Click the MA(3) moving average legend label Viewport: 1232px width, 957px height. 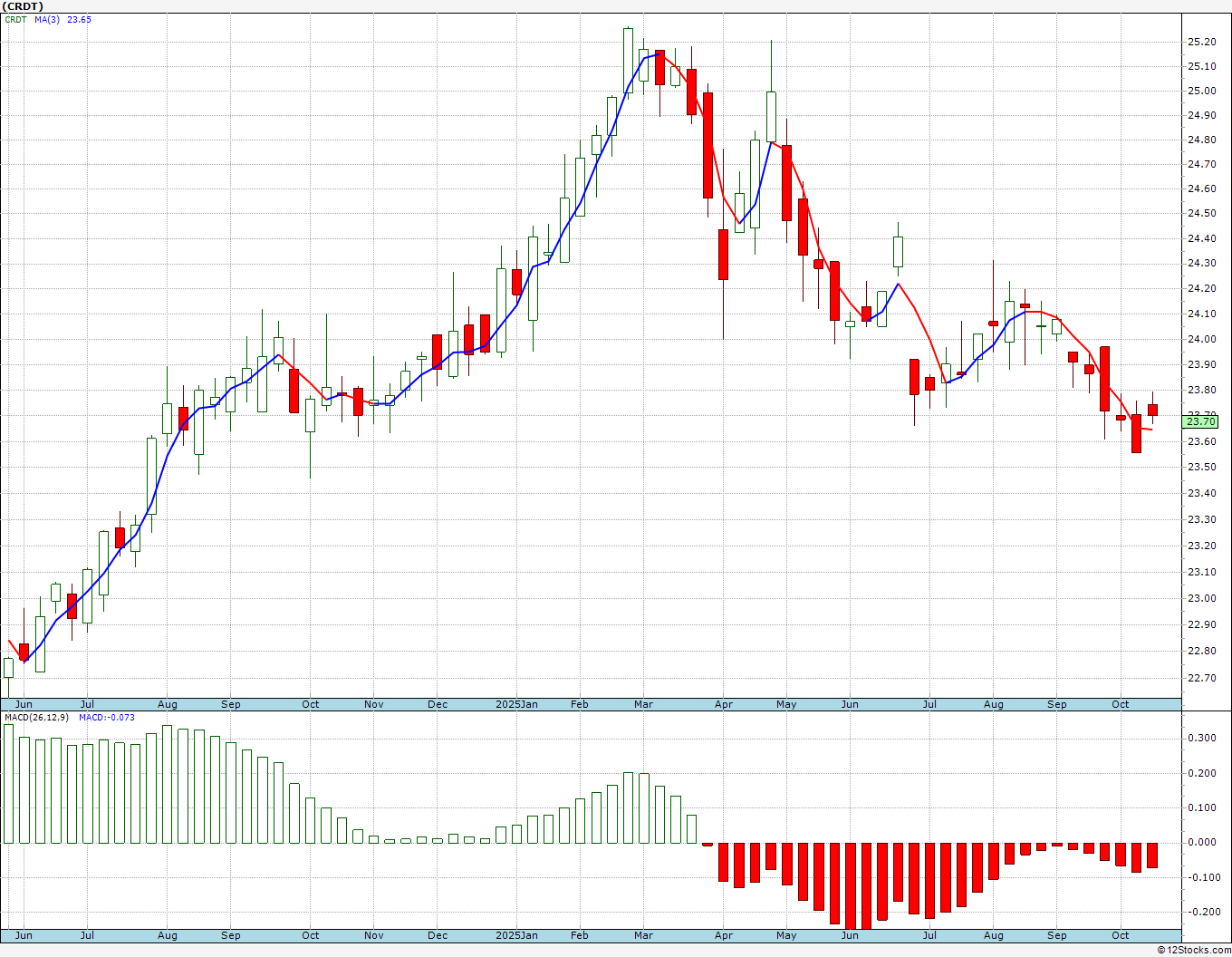(47, 19)
